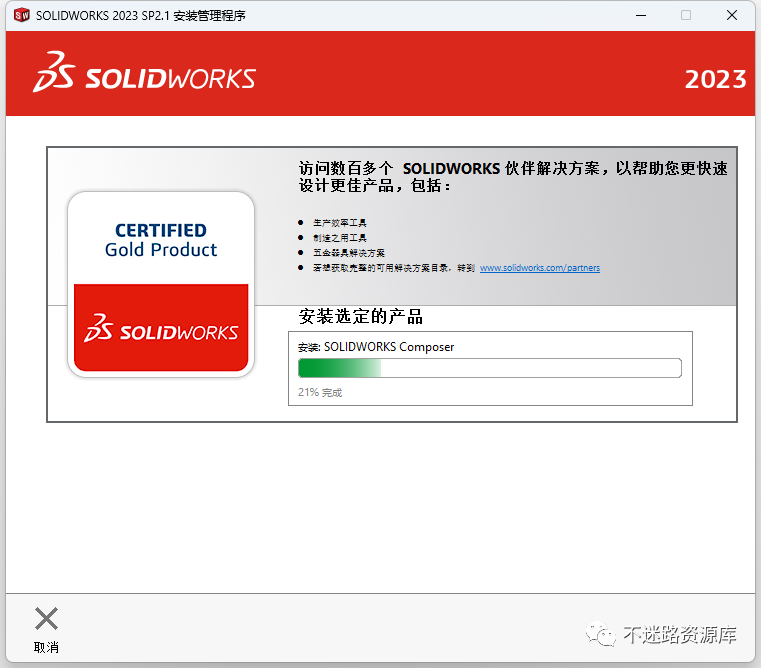Image resolution: width=761 pixels, height=668 pixels.
Task: Click the Certified Gold Product badge
Action: [x=161, y=284]
